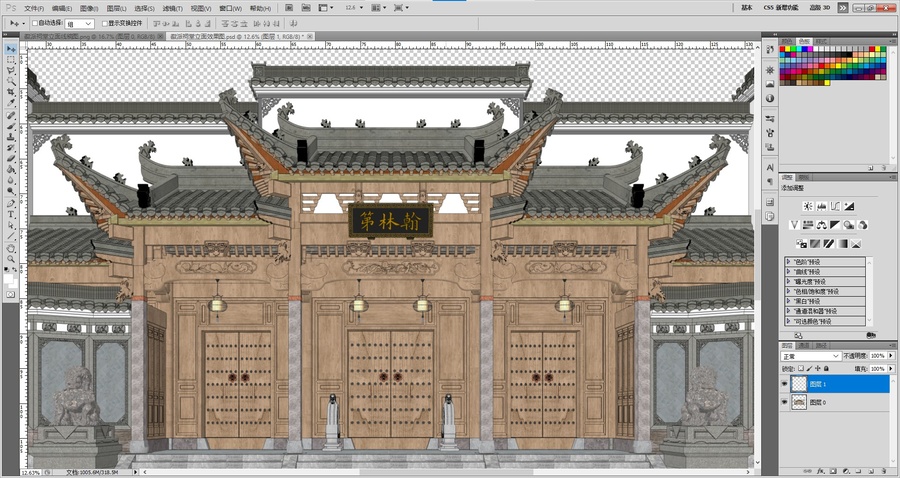This screenshot has height=478, width=900.
Task: Click the Vibrance adjustment icon
Action: 794,225
